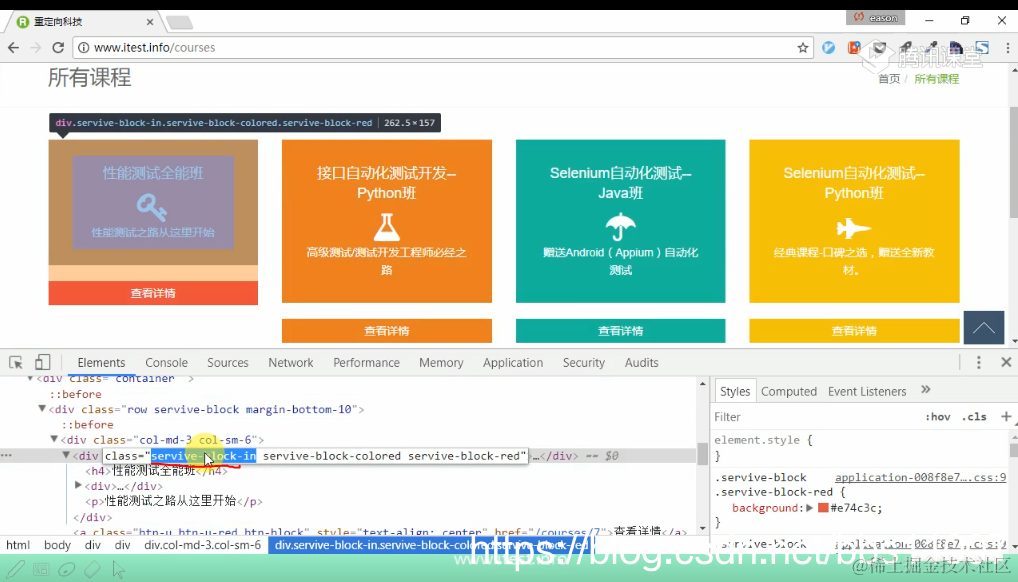This screenshot has height=582, width=1018.
Task: Toggle the device toolbar in DevTools
Action: tap(42, 362)
